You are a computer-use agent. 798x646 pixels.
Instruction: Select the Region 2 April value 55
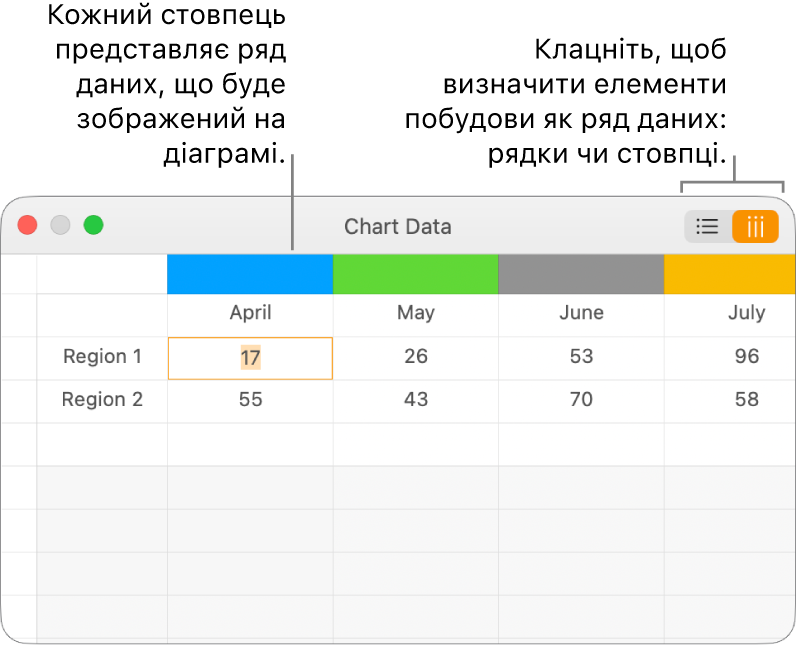[x=250, y=400]
